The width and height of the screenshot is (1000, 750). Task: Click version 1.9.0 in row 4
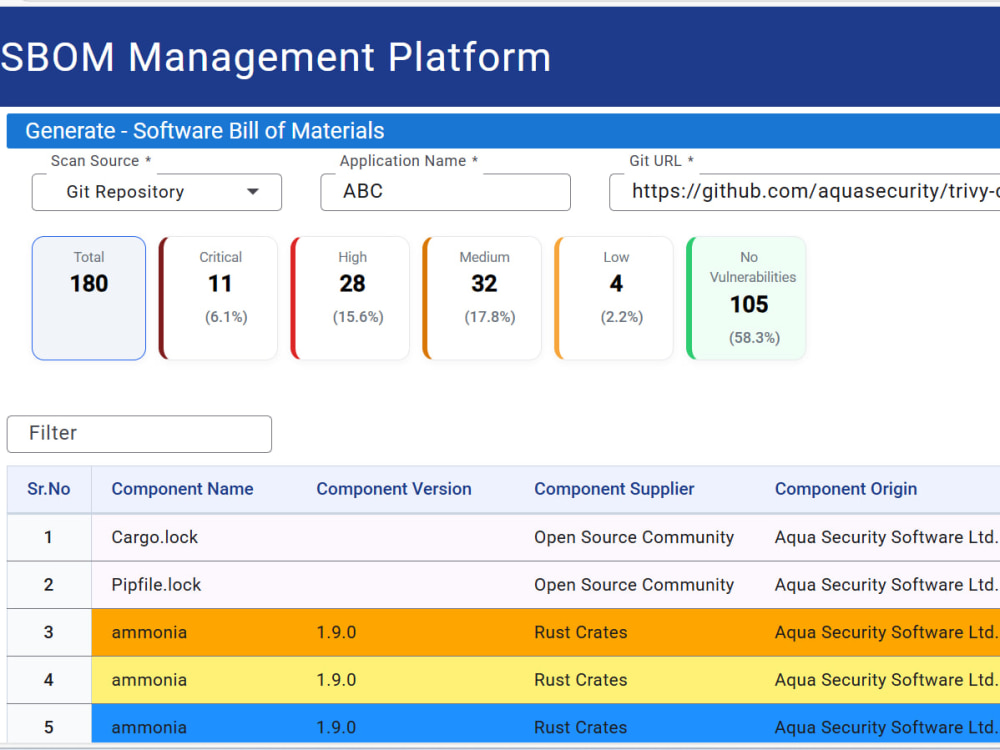[336, 680]
